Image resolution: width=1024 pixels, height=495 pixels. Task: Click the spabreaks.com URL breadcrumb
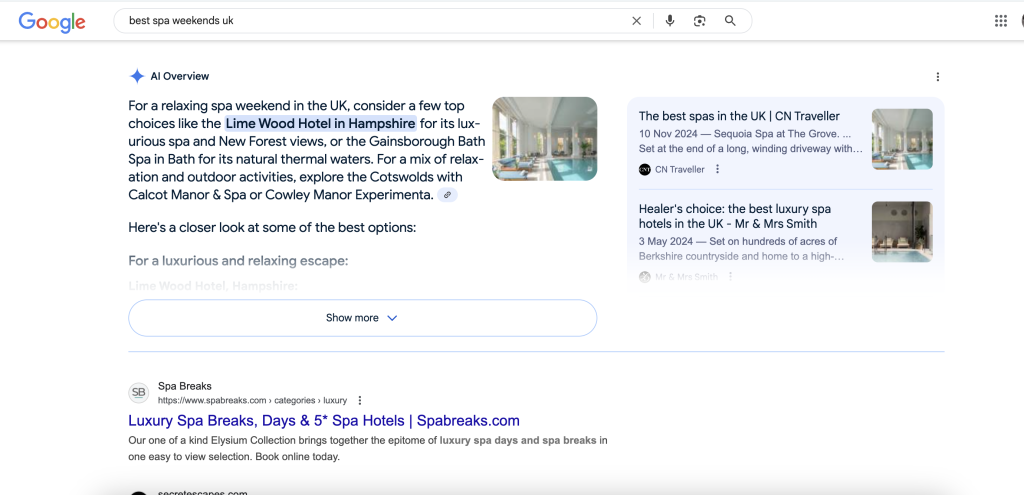(252, 400)
